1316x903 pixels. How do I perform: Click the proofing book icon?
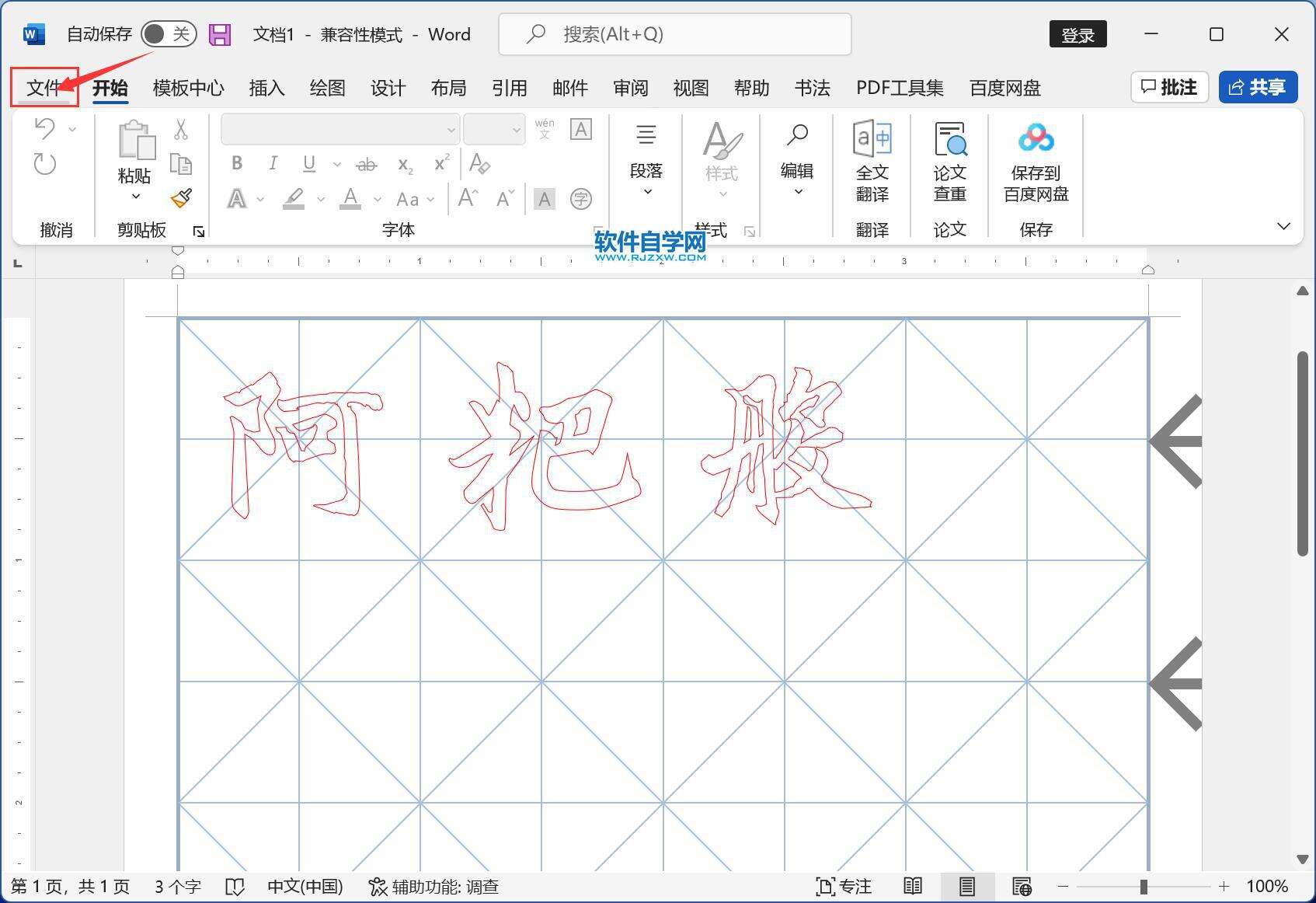[x=235, y=887]
